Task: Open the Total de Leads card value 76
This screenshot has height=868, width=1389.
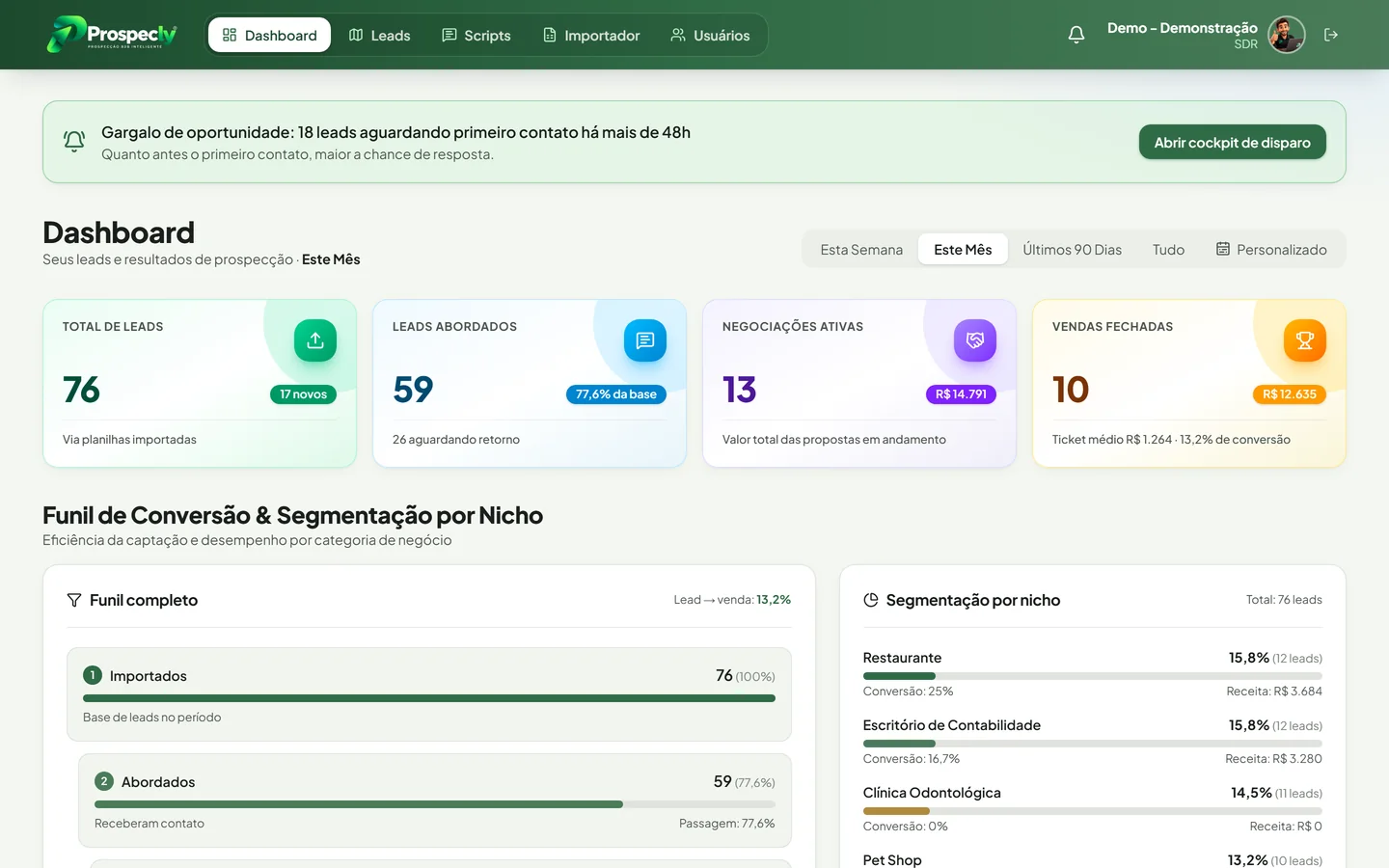Action: [x=81, y=390]
